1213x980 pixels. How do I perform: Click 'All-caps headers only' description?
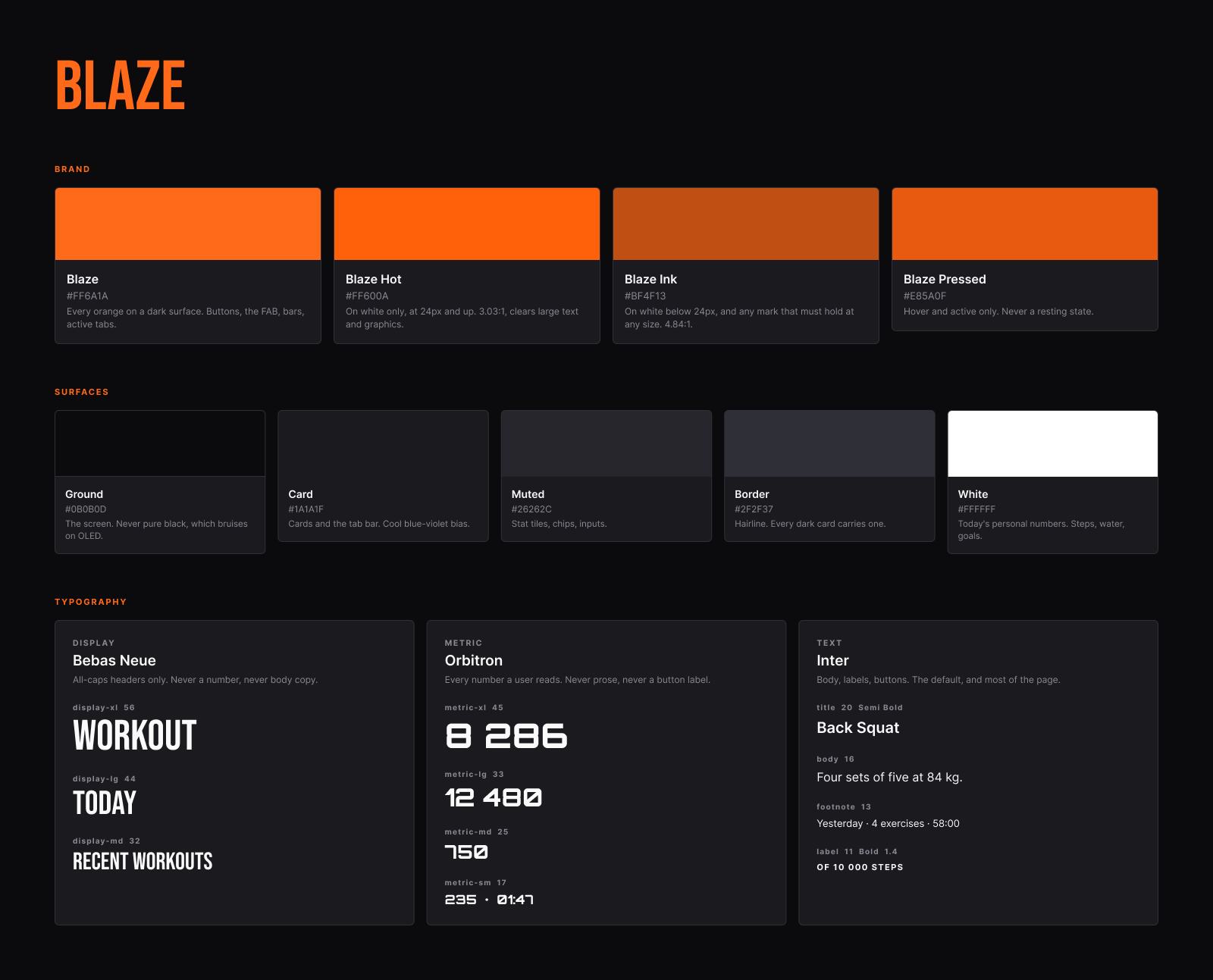pos(195,680)
